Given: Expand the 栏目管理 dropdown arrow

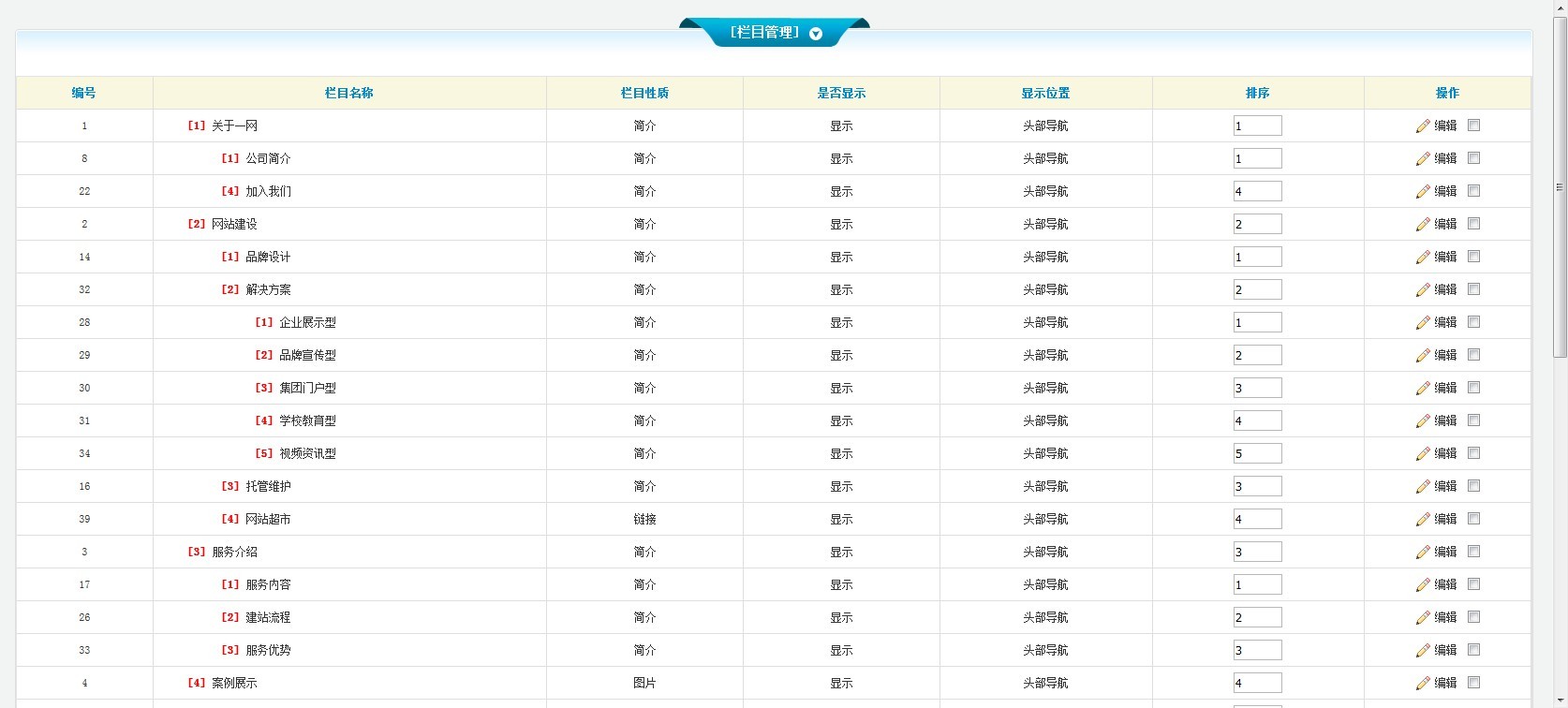Looking at the screenshot, I should click(815, 34).
